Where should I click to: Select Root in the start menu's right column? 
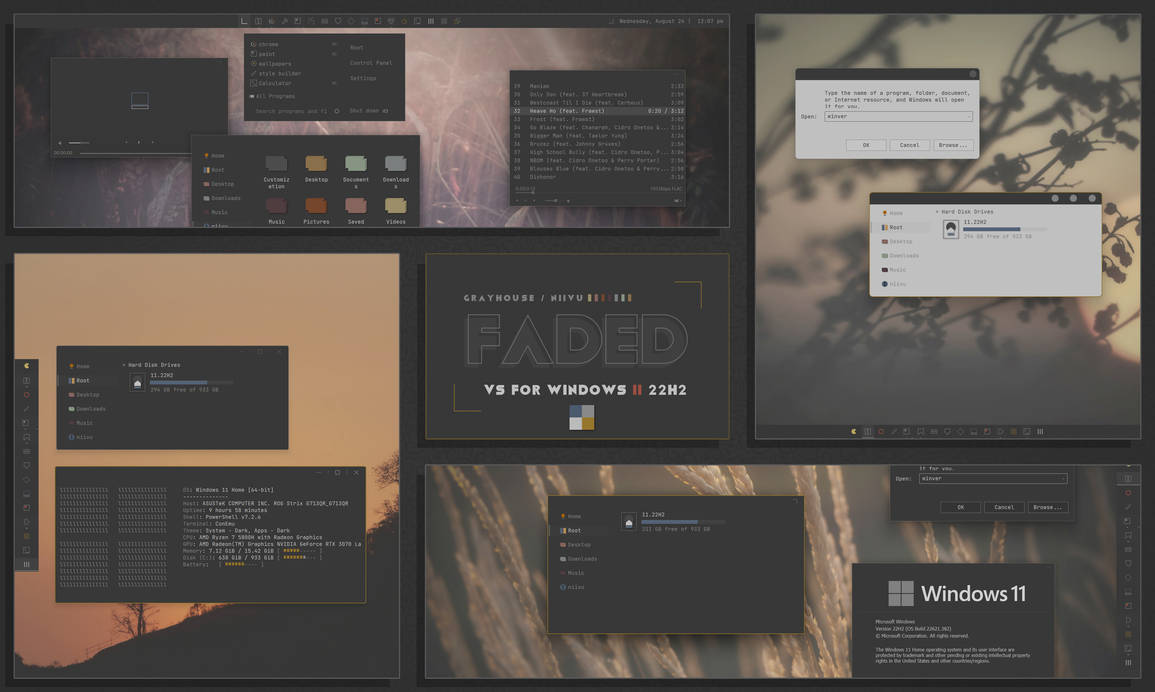click(357, 47)
